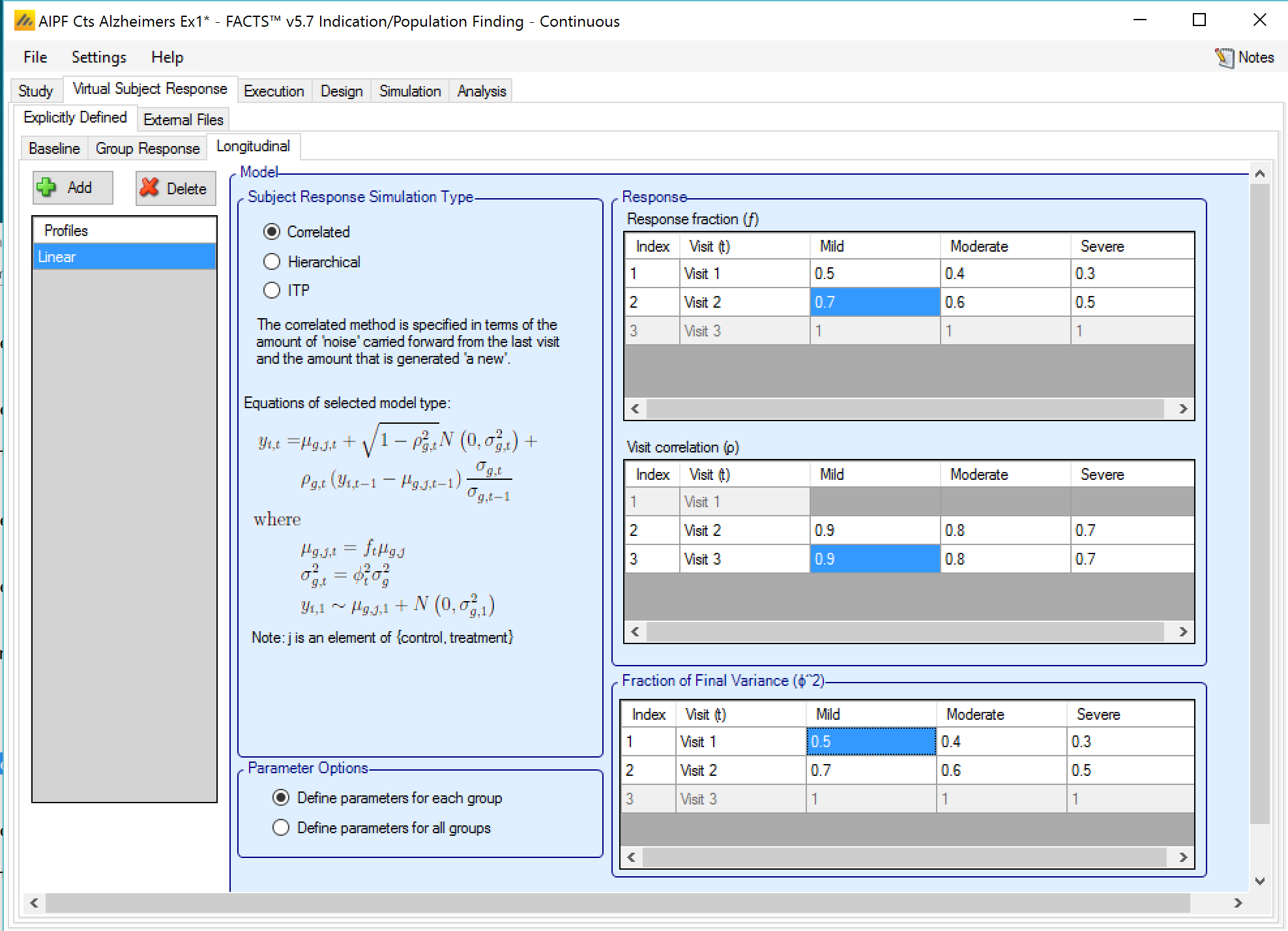Click the main panel scroll-down arrow
The image size is (1288, 931).
1259,881
